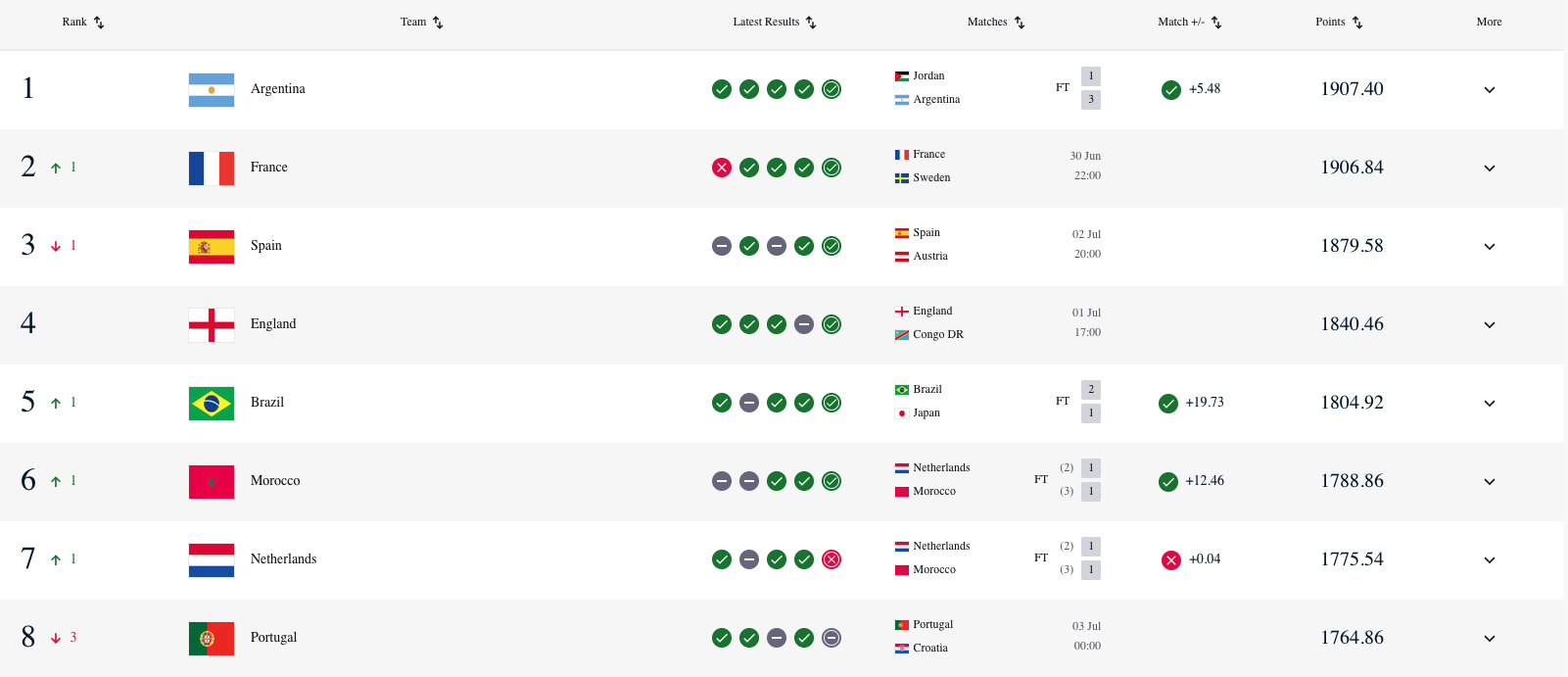Click Brazil vs Japan full-time score
Viewport: 1568px width, 677px height.
(1091, 401)
